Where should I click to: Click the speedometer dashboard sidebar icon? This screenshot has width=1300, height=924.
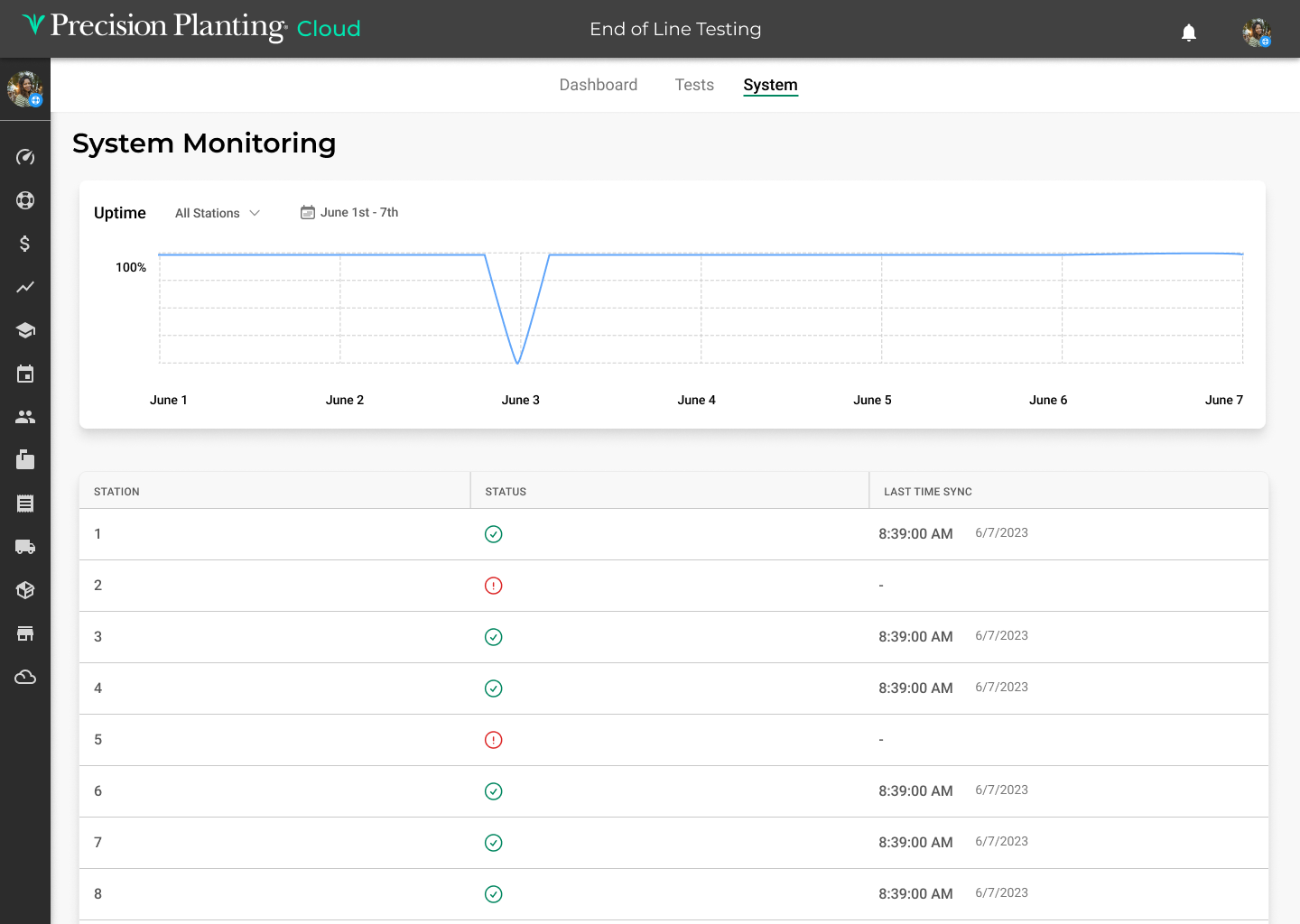click(x=25, y=157)
